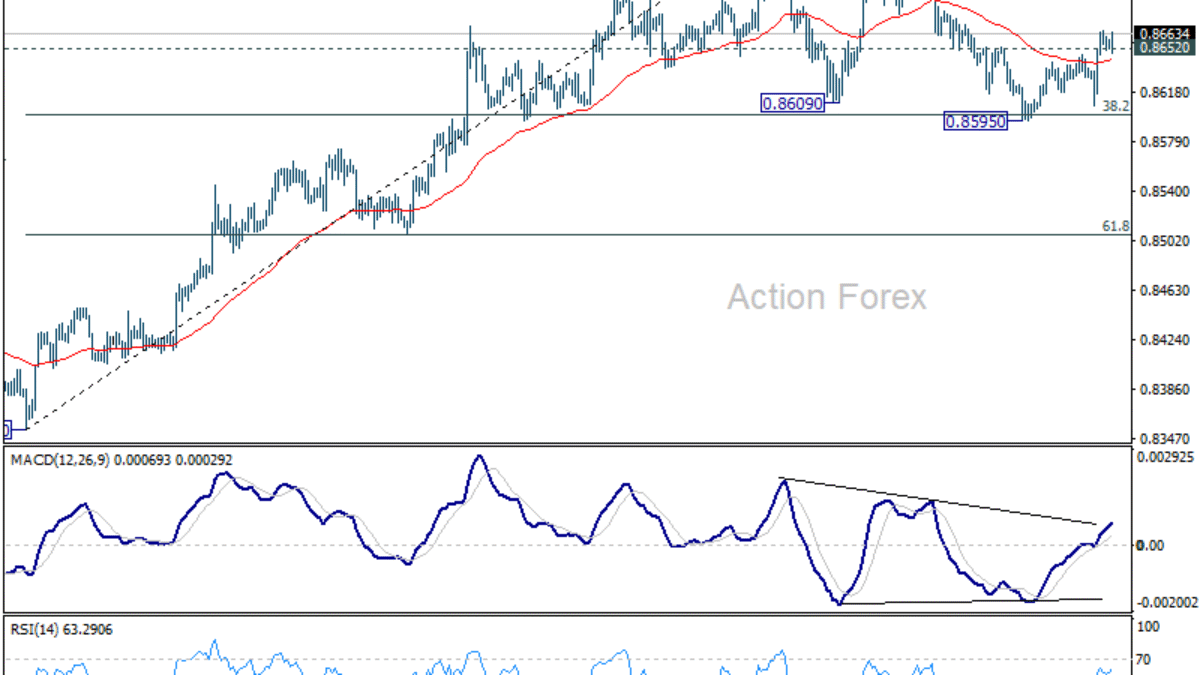This screenshot has height=675, width=1200.
Task: Click the partial label box at bottom-left of price chart
Action: [5, 430]
